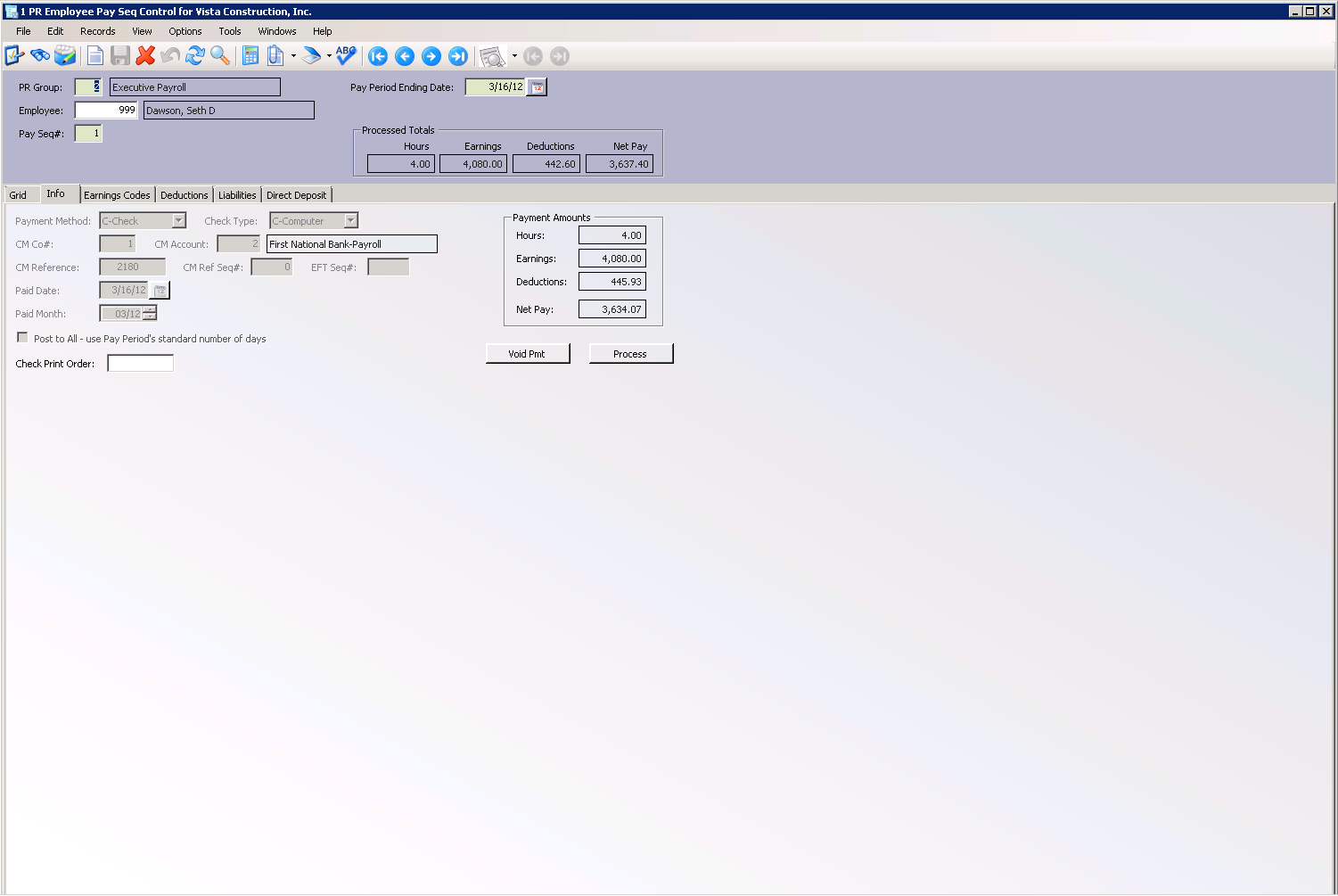Open the Deductions tab
Screen dimensions: 1338x896
click(185, 195)
